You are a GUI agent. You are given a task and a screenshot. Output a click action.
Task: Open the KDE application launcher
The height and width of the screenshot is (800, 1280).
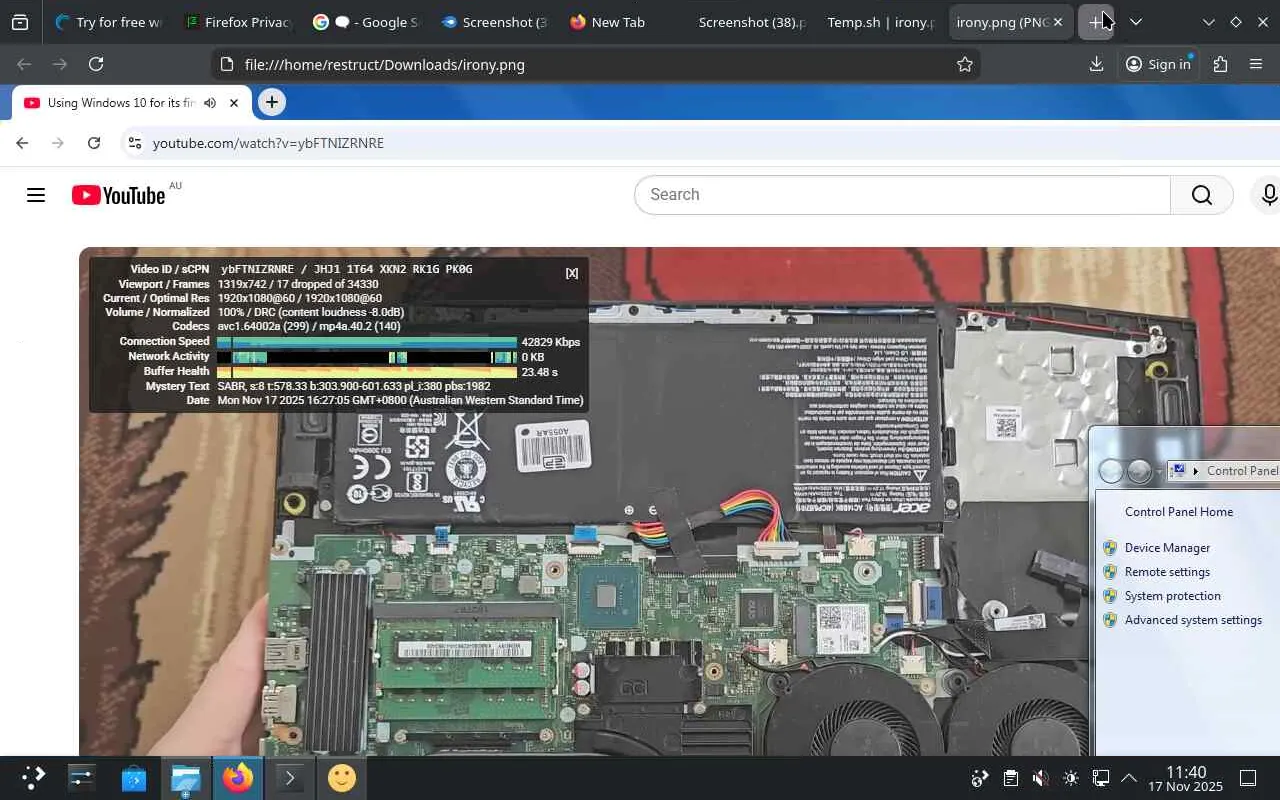pyautogui.click(x=33, y=777)
